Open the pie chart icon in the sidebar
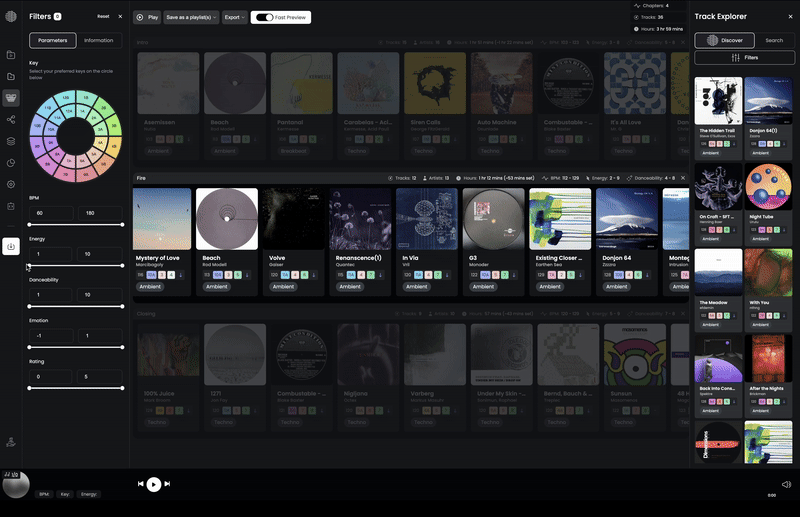800x517 pixels. (x=11, y=163)
